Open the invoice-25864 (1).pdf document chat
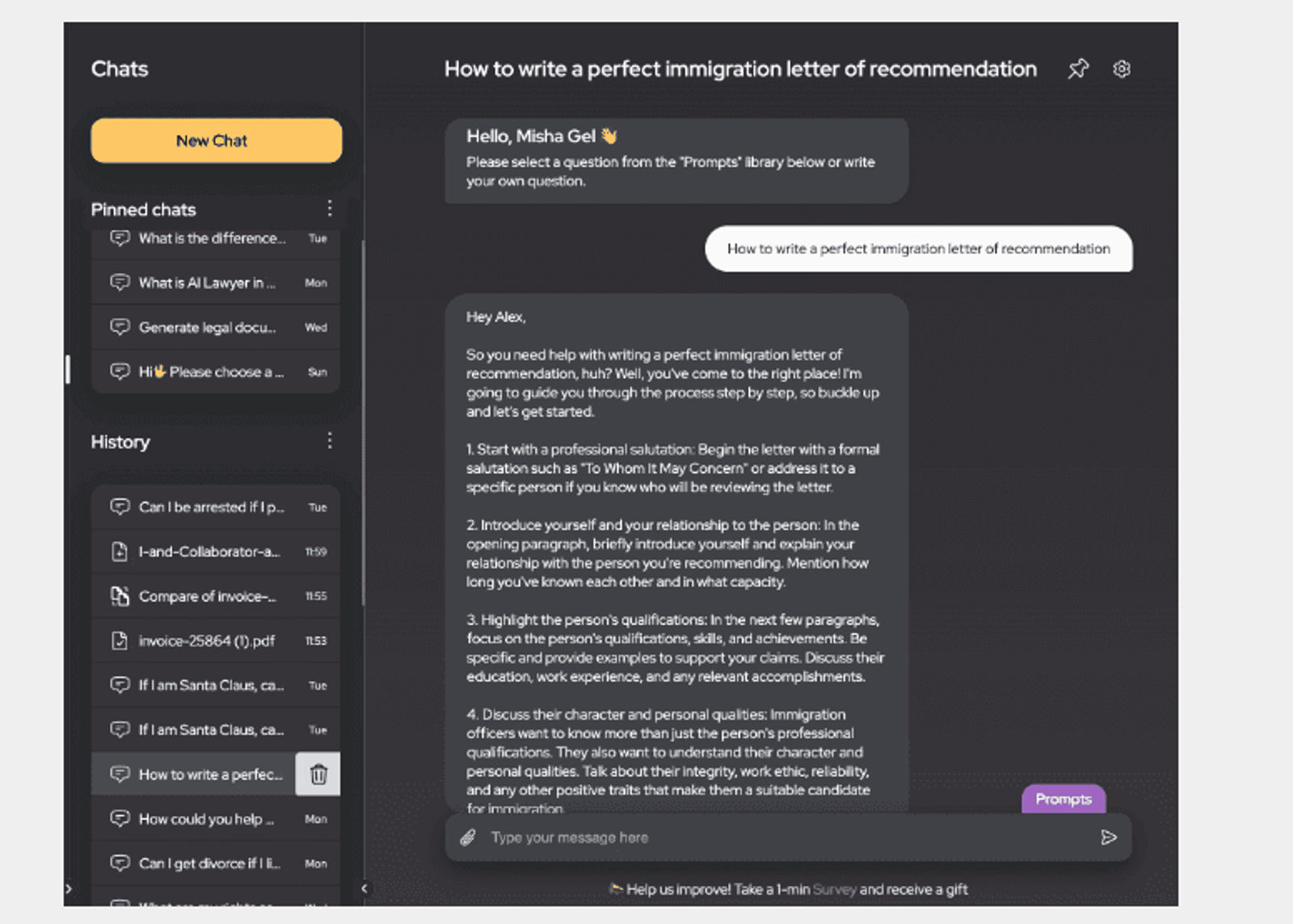Screen dimensions: 1293x924 pyautogui.click(x=216, y=641)
